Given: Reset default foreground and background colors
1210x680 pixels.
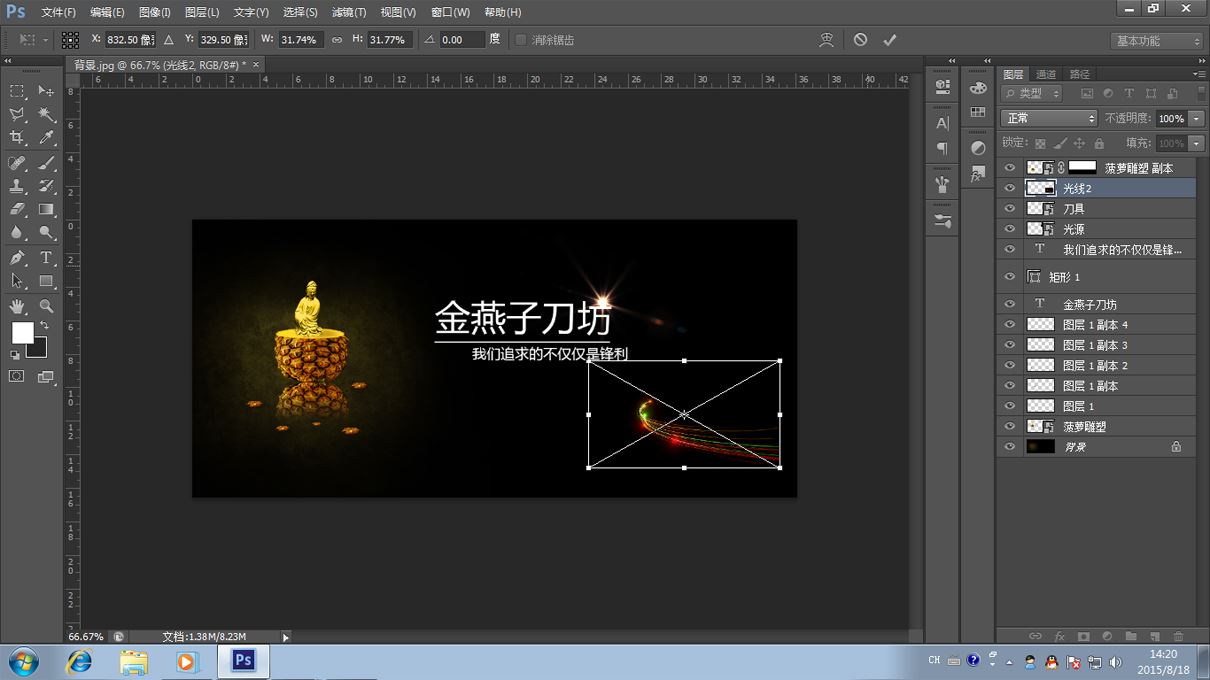Looking at the screenshot, I should (x=15, y=355).
